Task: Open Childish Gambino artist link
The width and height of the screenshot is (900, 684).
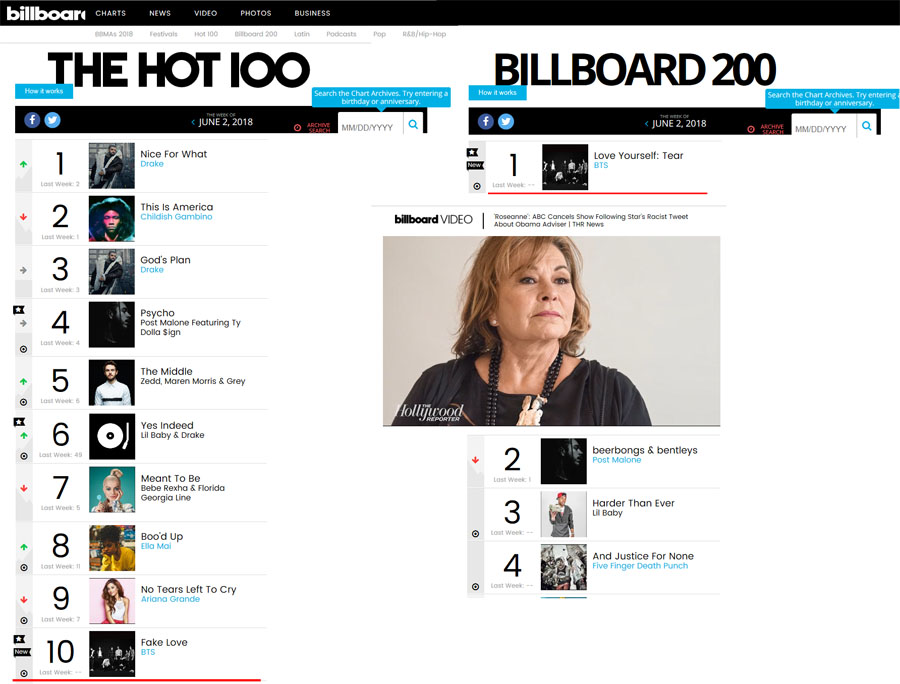Action: pos(176,217)
